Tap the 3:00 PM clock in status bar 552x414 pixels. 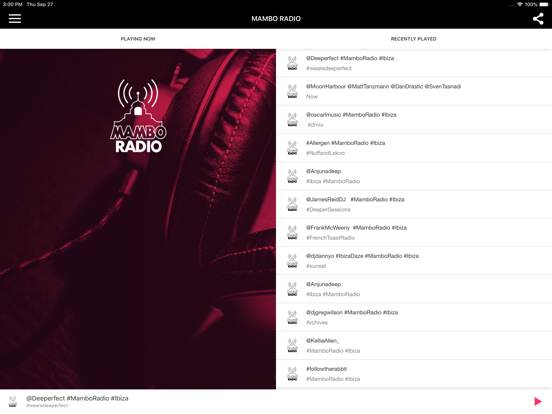(x=12, y=4)
